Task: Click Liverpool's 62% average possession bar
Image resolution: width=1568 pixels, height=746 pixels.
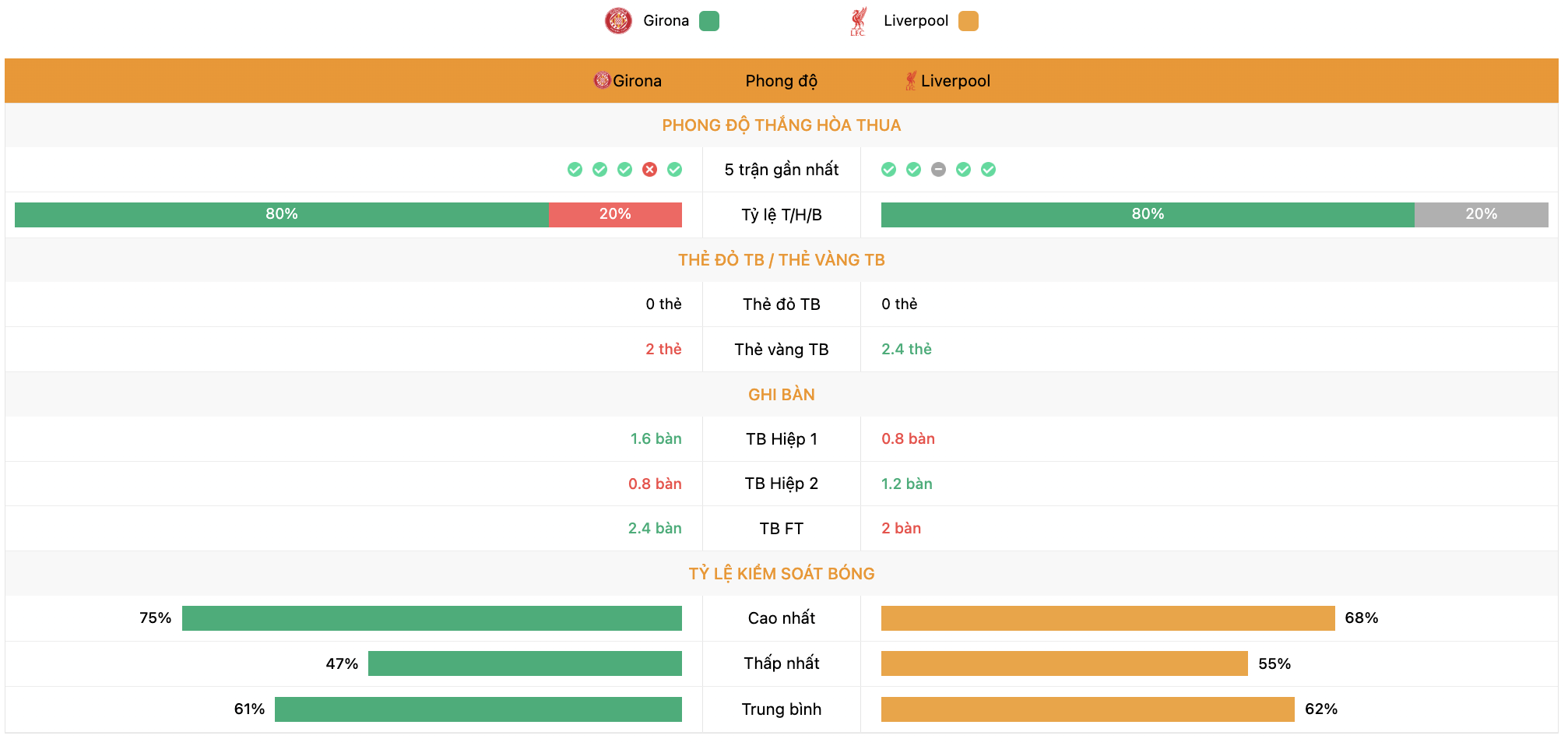Action: (1088, 709)
